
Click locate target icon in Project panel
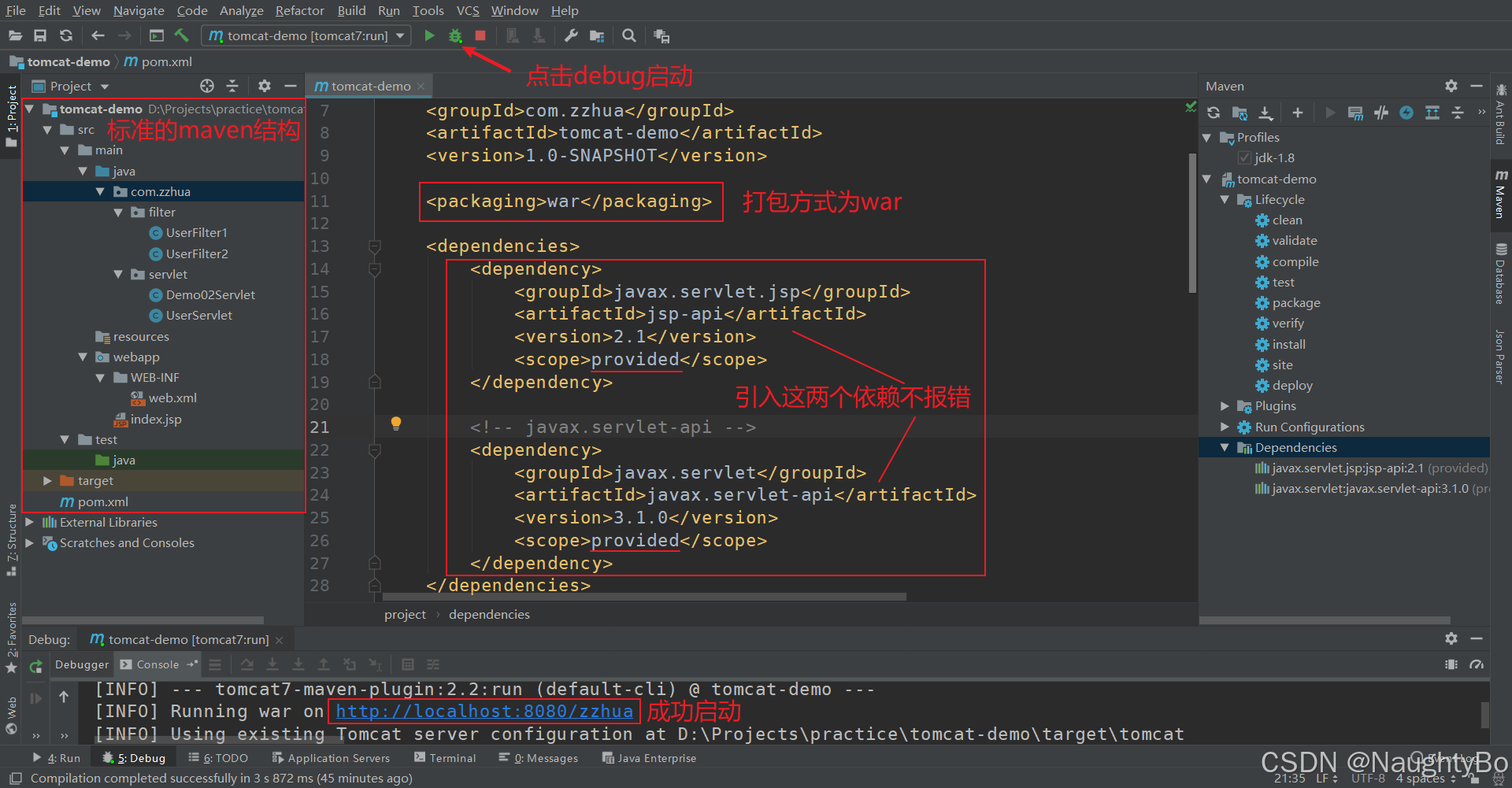coord(207,86)
